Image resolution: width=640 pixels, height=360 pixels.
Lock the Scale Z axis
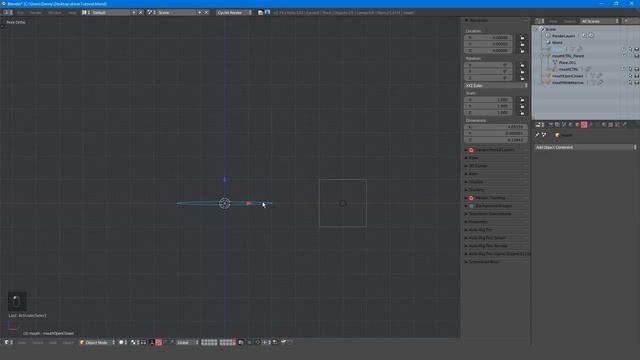pos(522,113)
